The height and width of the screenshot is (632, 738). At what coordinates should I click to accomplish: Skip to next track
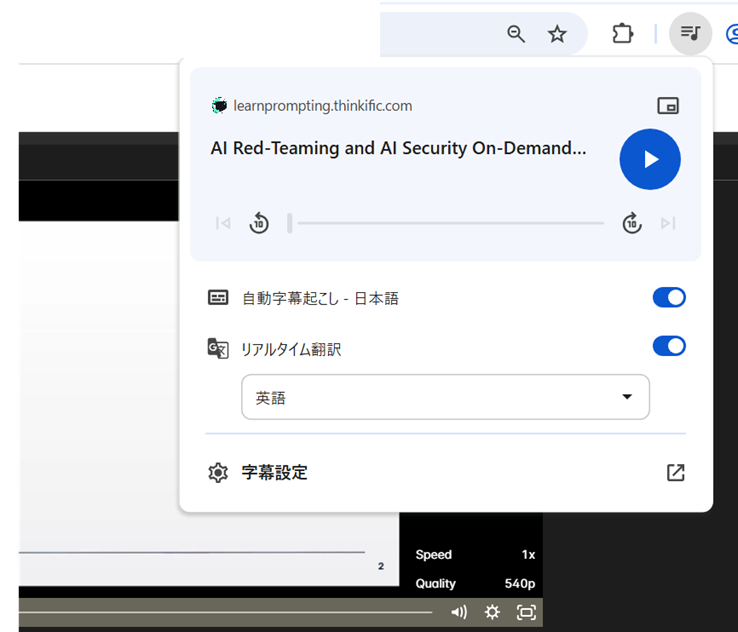coord(668,223)
